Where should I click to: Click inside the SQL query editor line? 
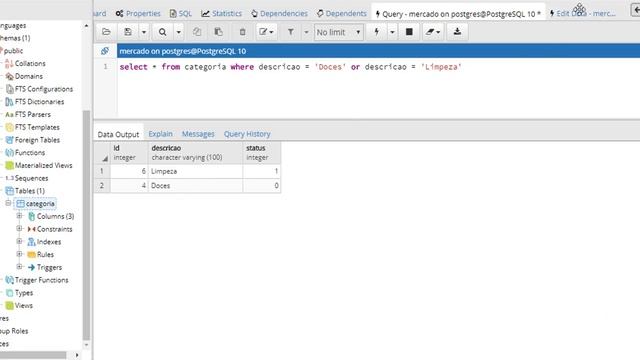click(290, 67)
